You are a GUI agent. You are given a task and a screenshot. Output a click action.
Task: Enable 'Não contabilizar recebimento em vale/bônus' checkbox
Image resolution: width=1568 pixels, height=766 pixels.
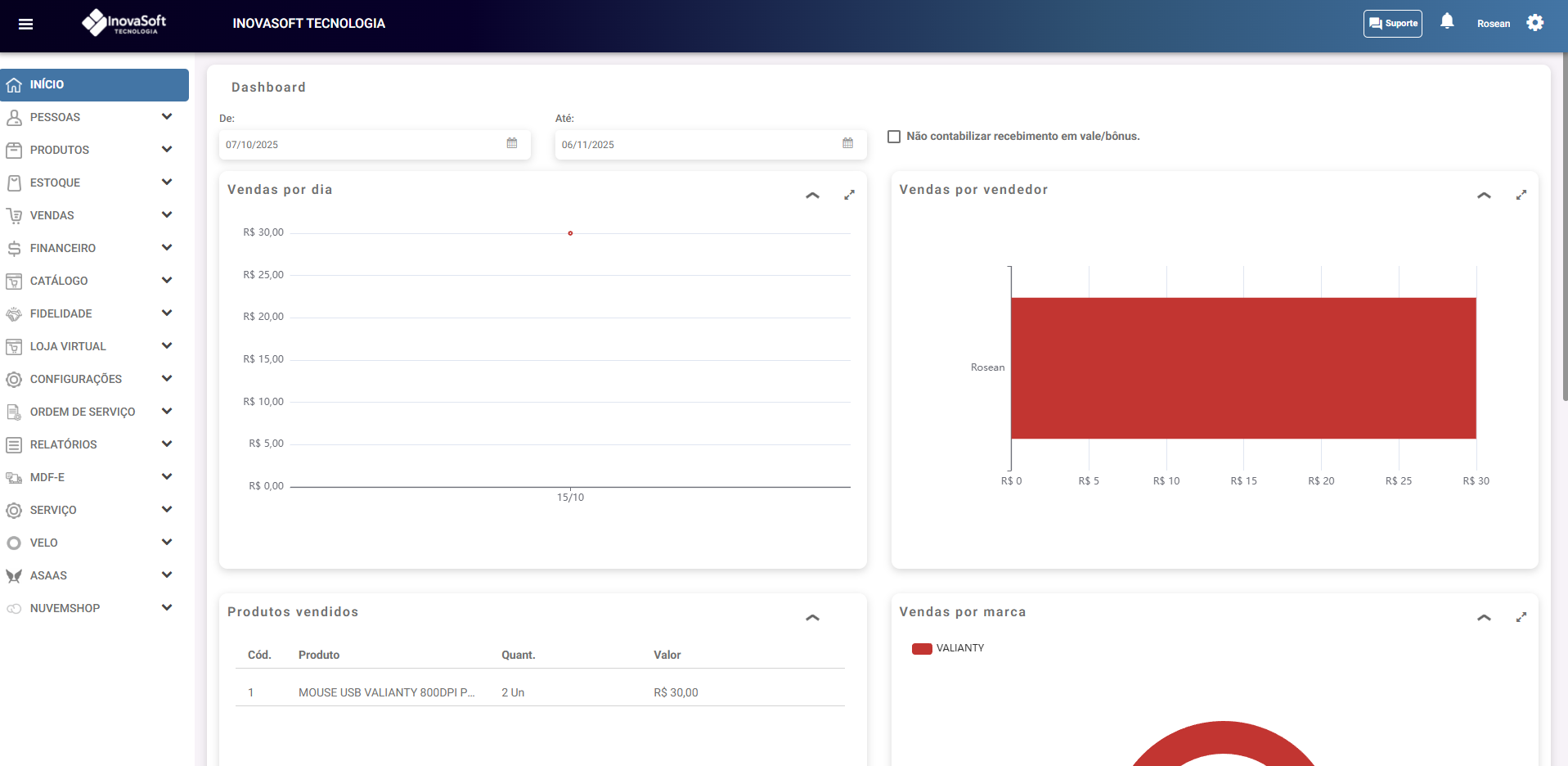[x=894, y=137]
